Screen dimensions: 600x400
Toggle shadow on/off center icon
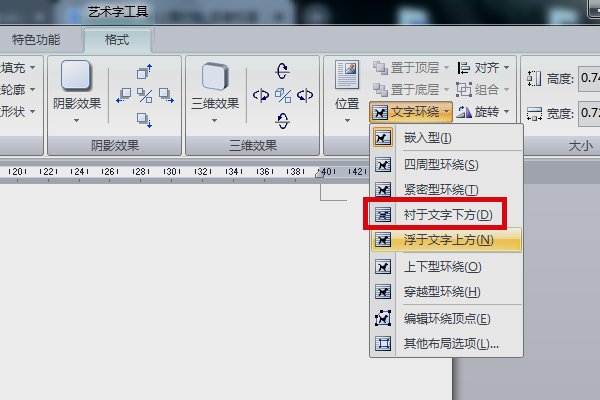(x=145, y=95)
